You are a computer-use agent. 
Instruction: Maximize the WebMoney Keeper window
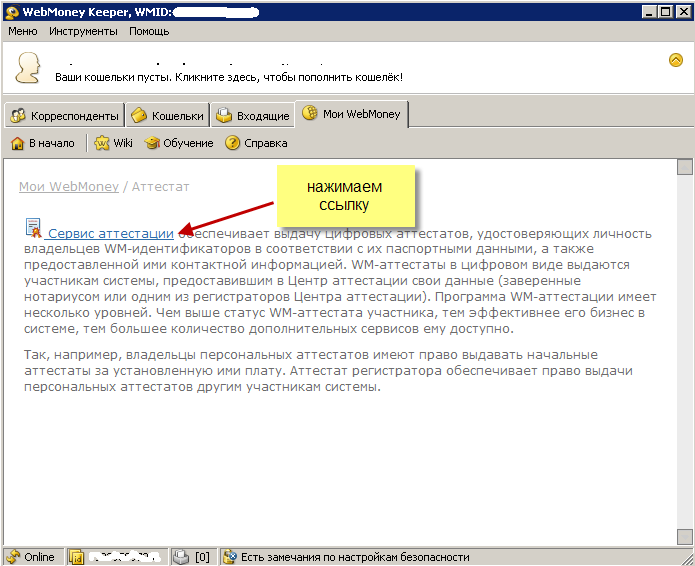tap(666, 12)
